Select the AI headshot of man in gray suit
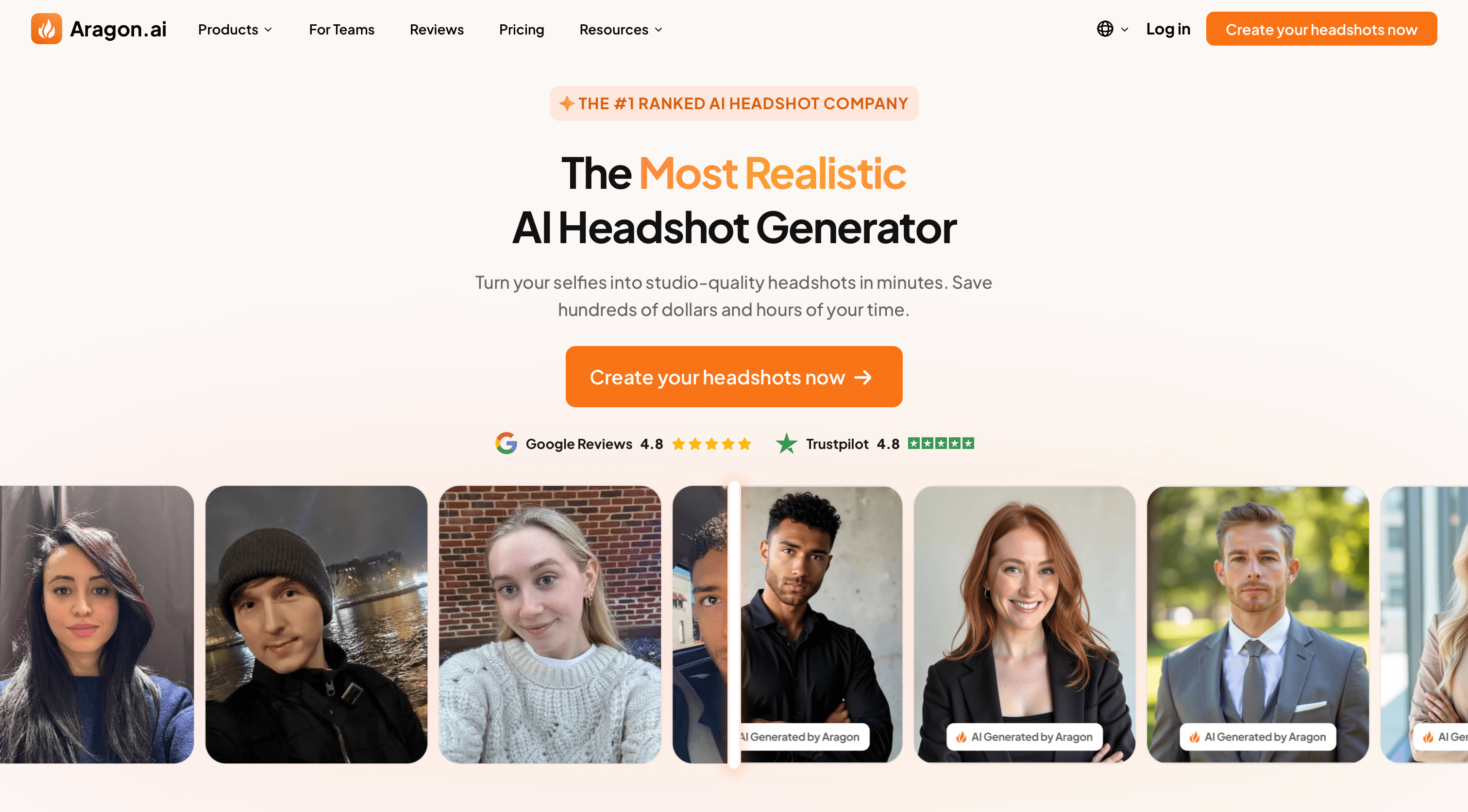 tap(1258, 625)
